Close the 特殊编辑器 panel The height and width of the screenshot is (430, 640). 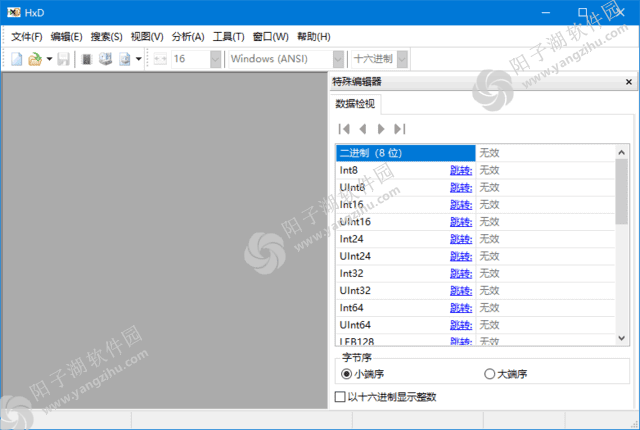coord(629,82)
